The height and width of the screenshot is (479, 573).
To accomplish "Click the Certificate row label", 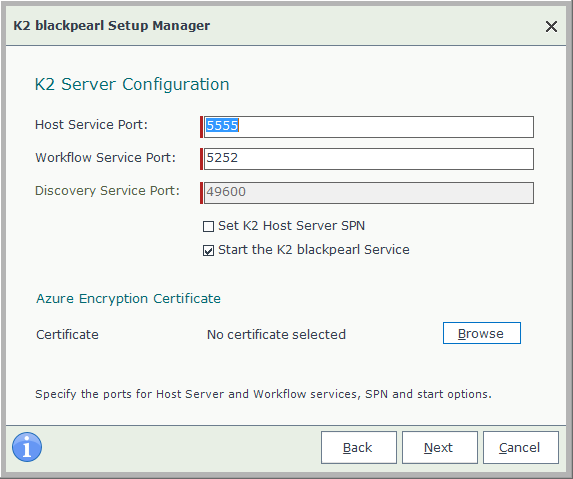I will pyautogui.click(x=67, y=334).
